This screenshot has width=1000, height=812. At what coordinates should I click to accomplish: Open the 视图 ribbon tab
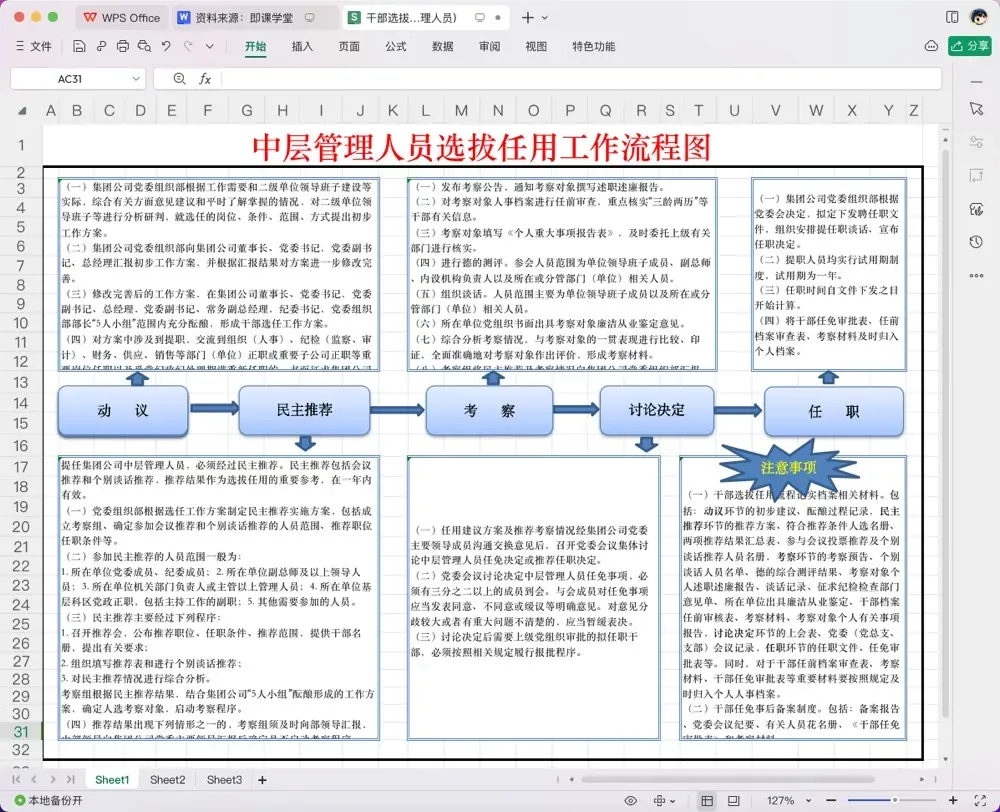point(536,46)
